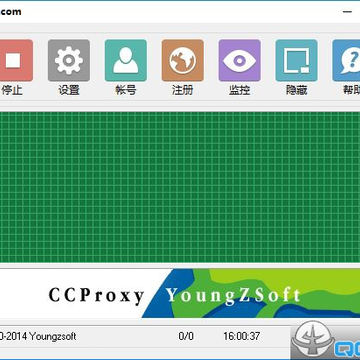Click the CCProxy banner text
This screenshot has width=360, height=360.
[96, 295]
